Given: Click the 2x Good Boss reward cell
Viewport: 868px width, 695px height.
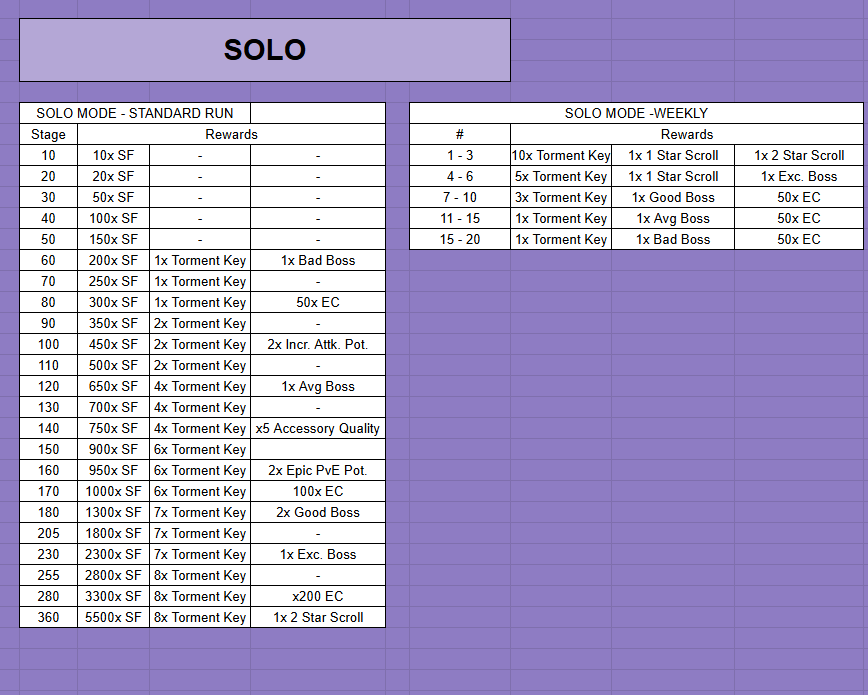Looking at the screenshot, I should point(318,512).
